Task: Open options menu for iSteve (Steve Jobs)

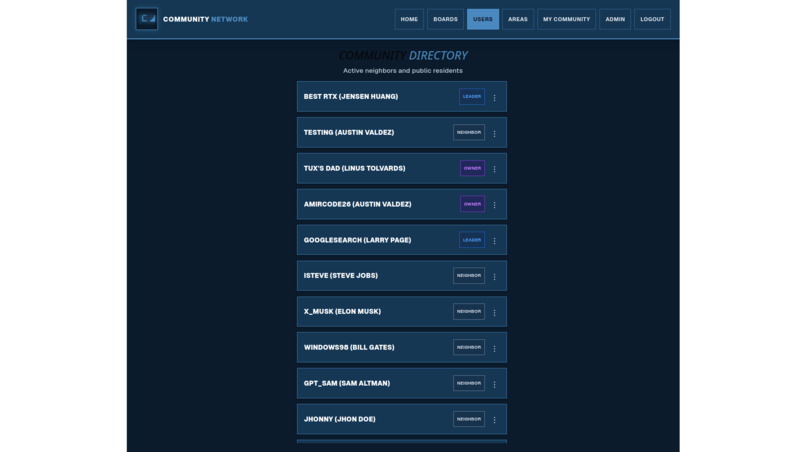Action: tap(494, 276)
